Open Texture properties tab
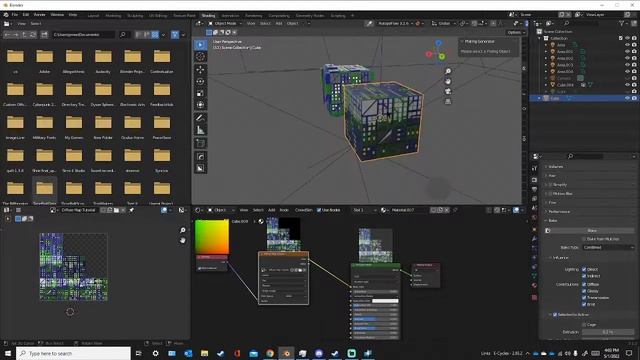The height and width of the screenshot is (360, 640). coord(534,298)
